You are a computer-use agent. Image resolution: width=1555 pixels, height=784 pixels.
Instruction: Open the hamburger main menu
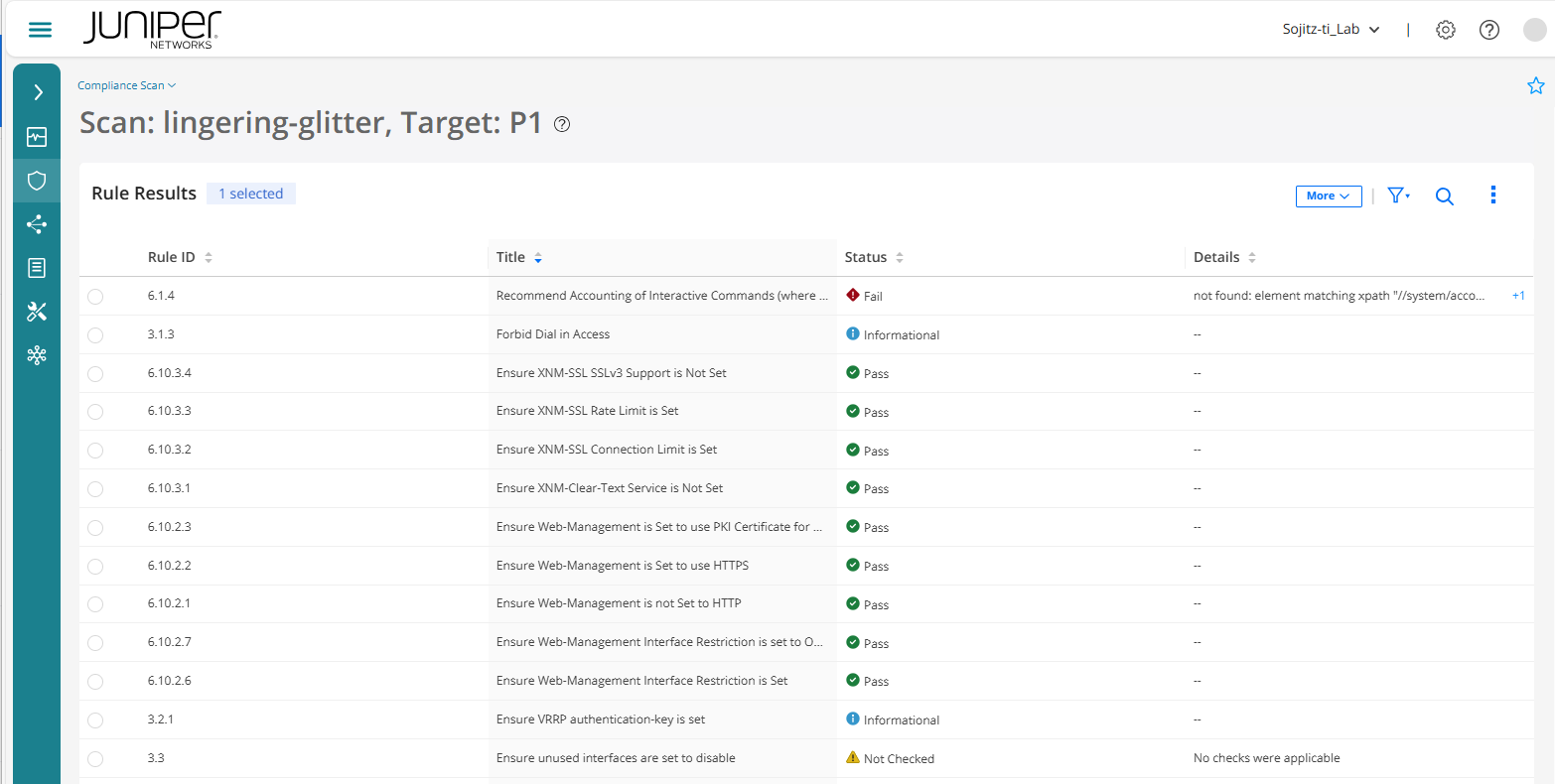click(40, 30)
